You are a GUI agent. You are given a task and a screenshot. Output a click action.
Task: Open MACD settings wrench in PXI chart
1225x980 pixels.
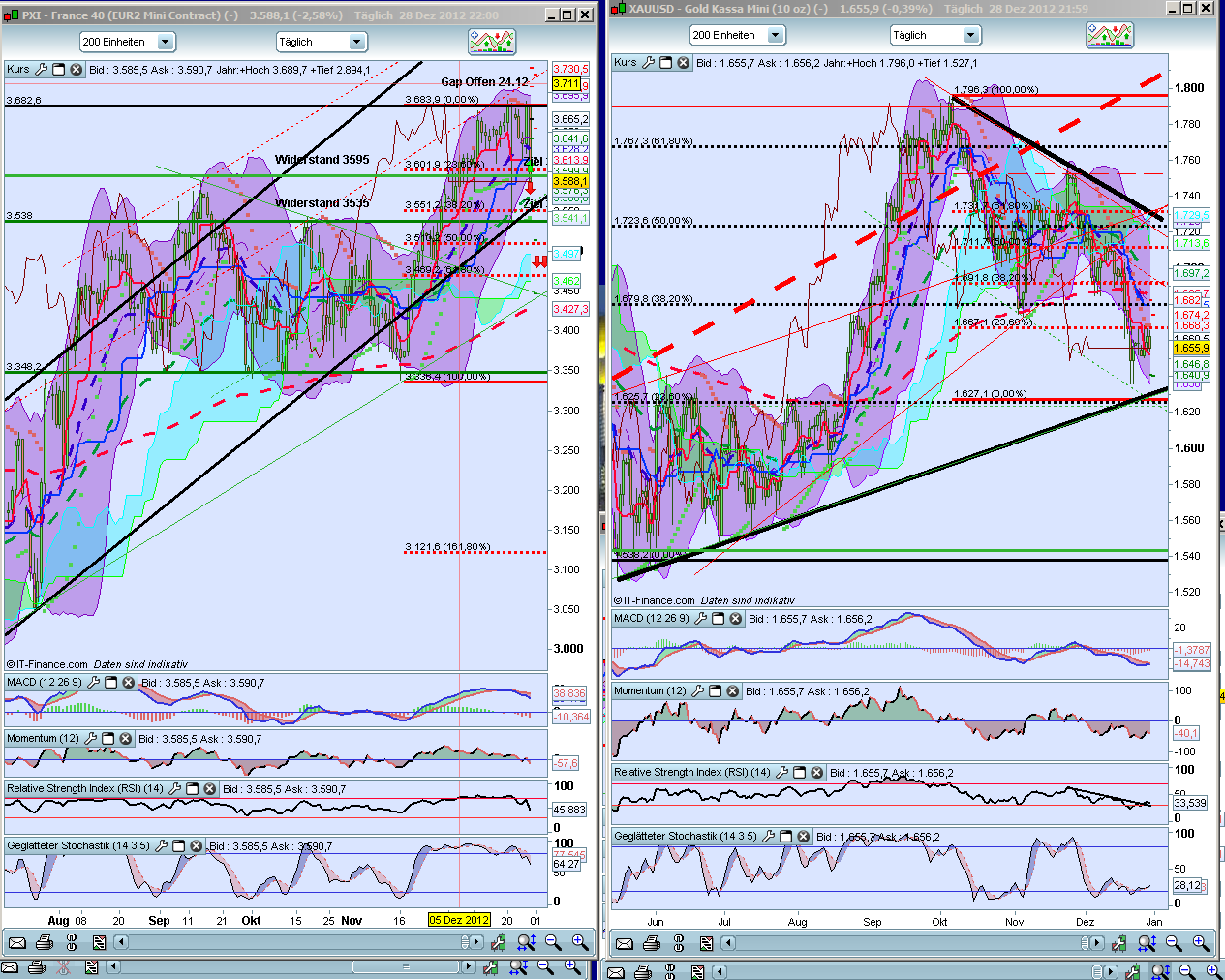(x=93, y=683)
